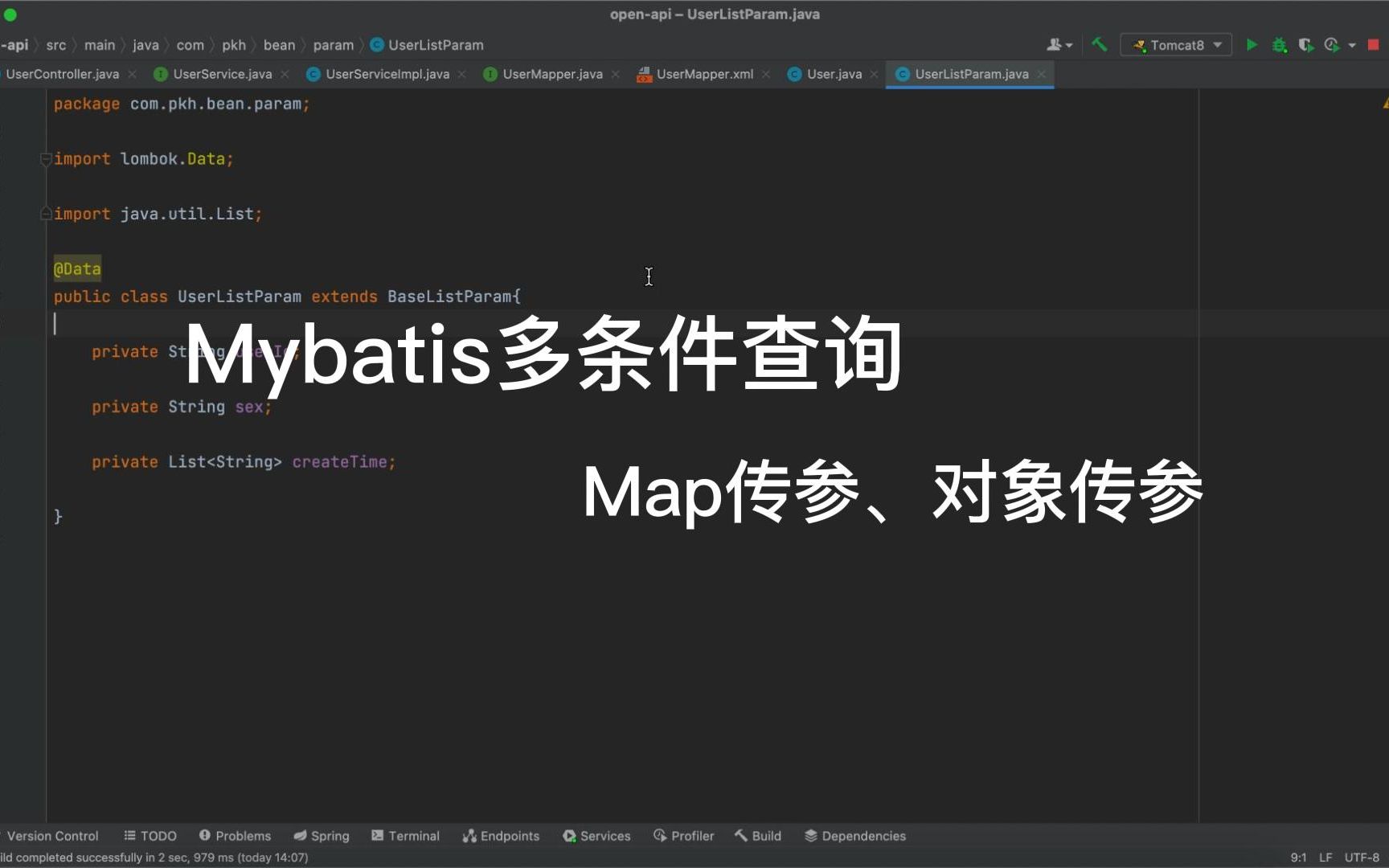Close the UserController.java tab

[132, 74]
